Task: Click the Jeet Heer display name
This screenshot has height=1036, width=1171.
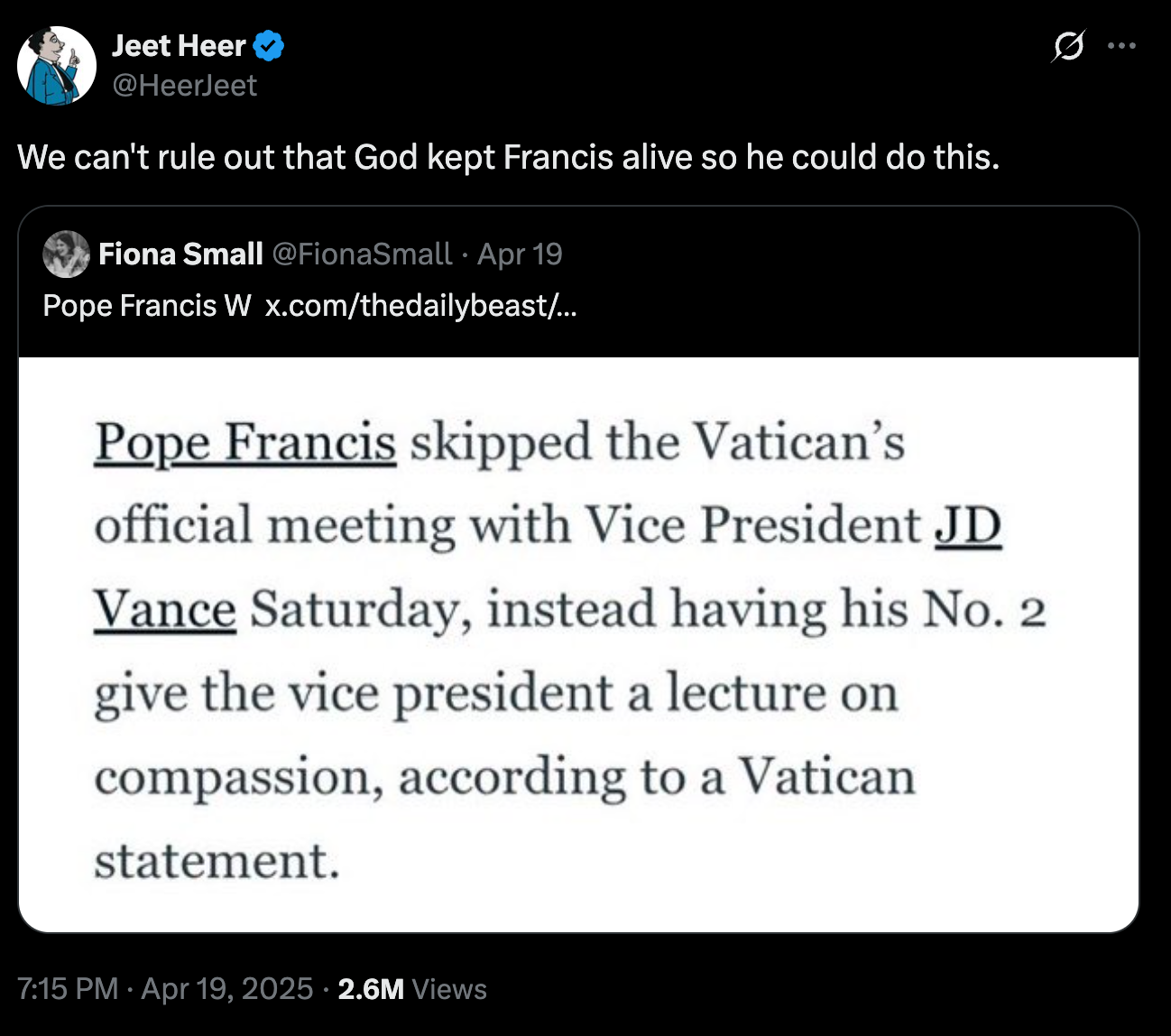Action: pyautogui.click(x=178, y=45)
